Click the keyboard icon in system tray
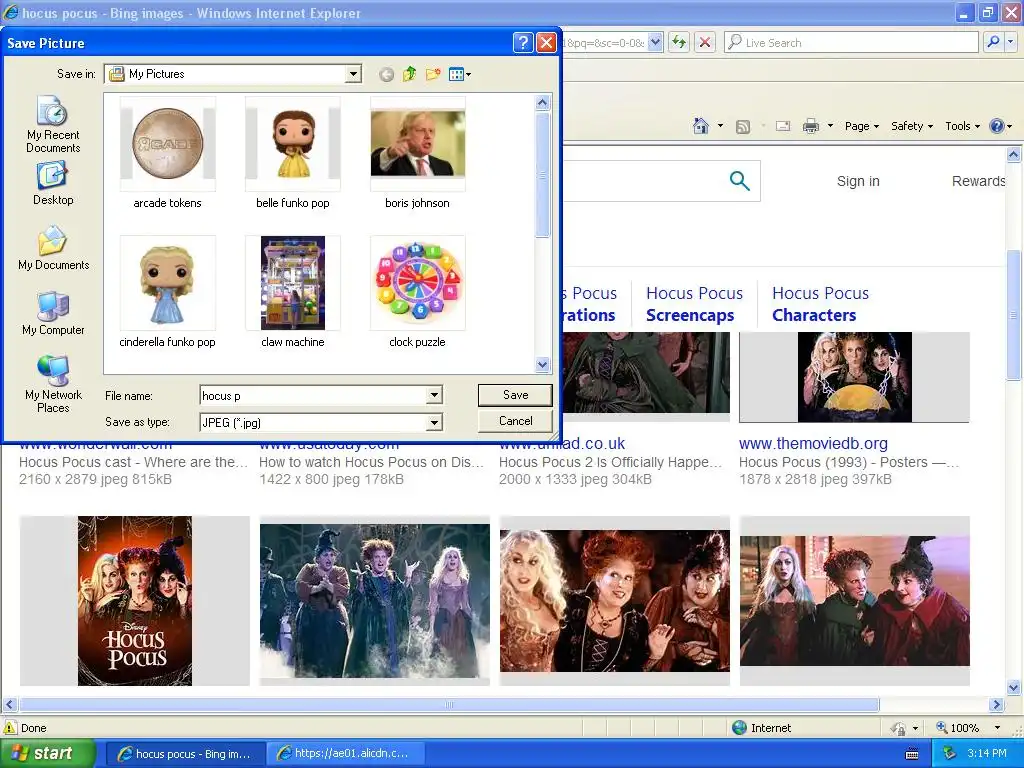The height and width of the screenshot is (768, 1024). pos(912,754)
